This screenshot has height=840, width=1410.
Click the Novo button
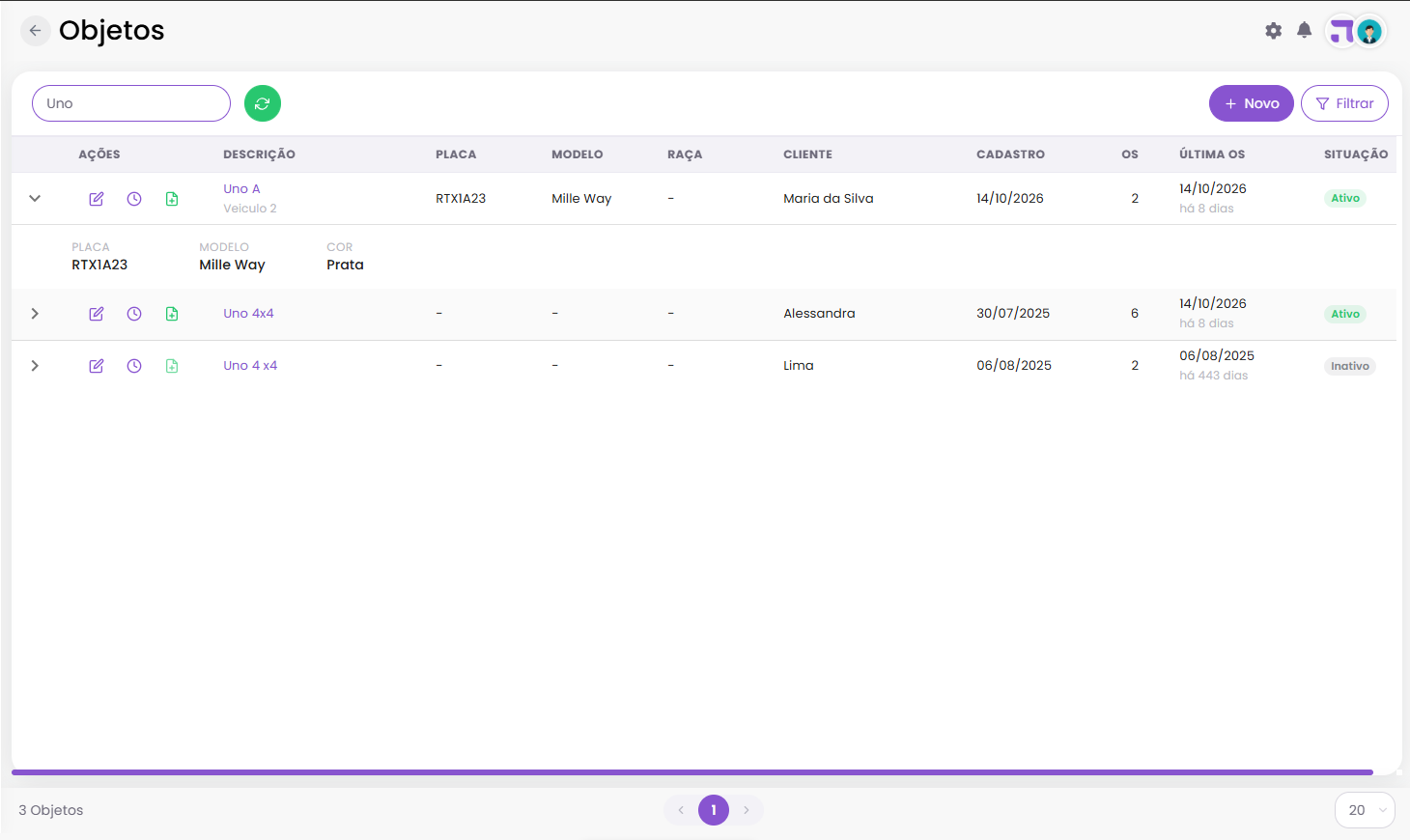pyautogui.click(x=1252, y=103)
